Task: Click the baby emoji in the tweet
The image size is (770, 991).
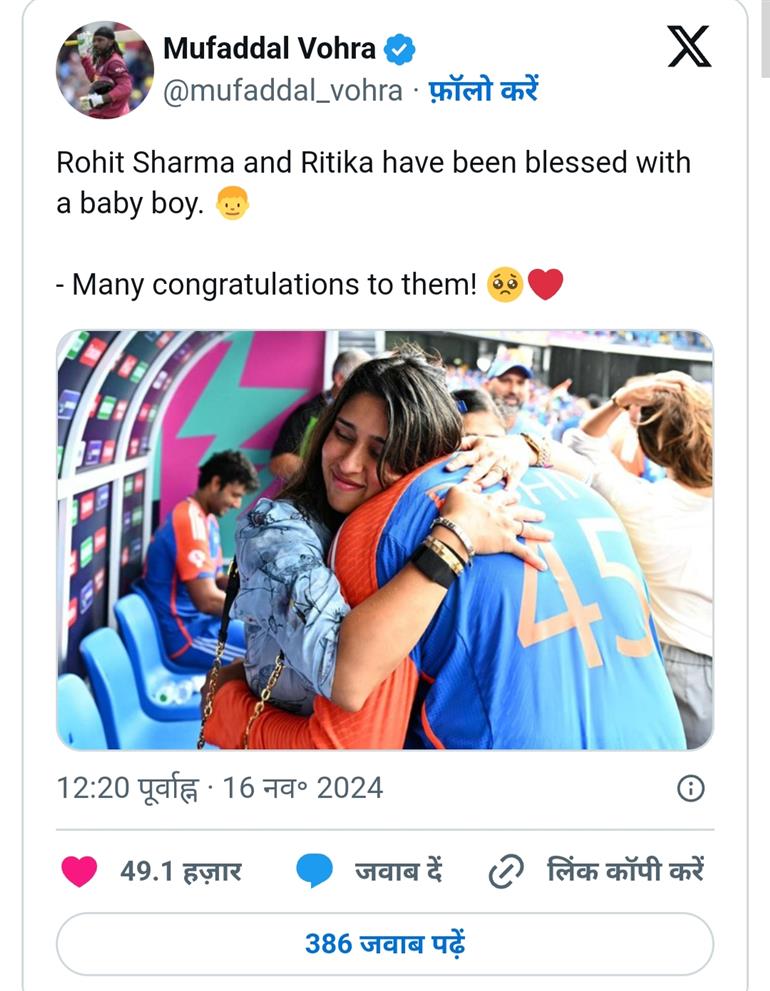Action: [232, 205]
